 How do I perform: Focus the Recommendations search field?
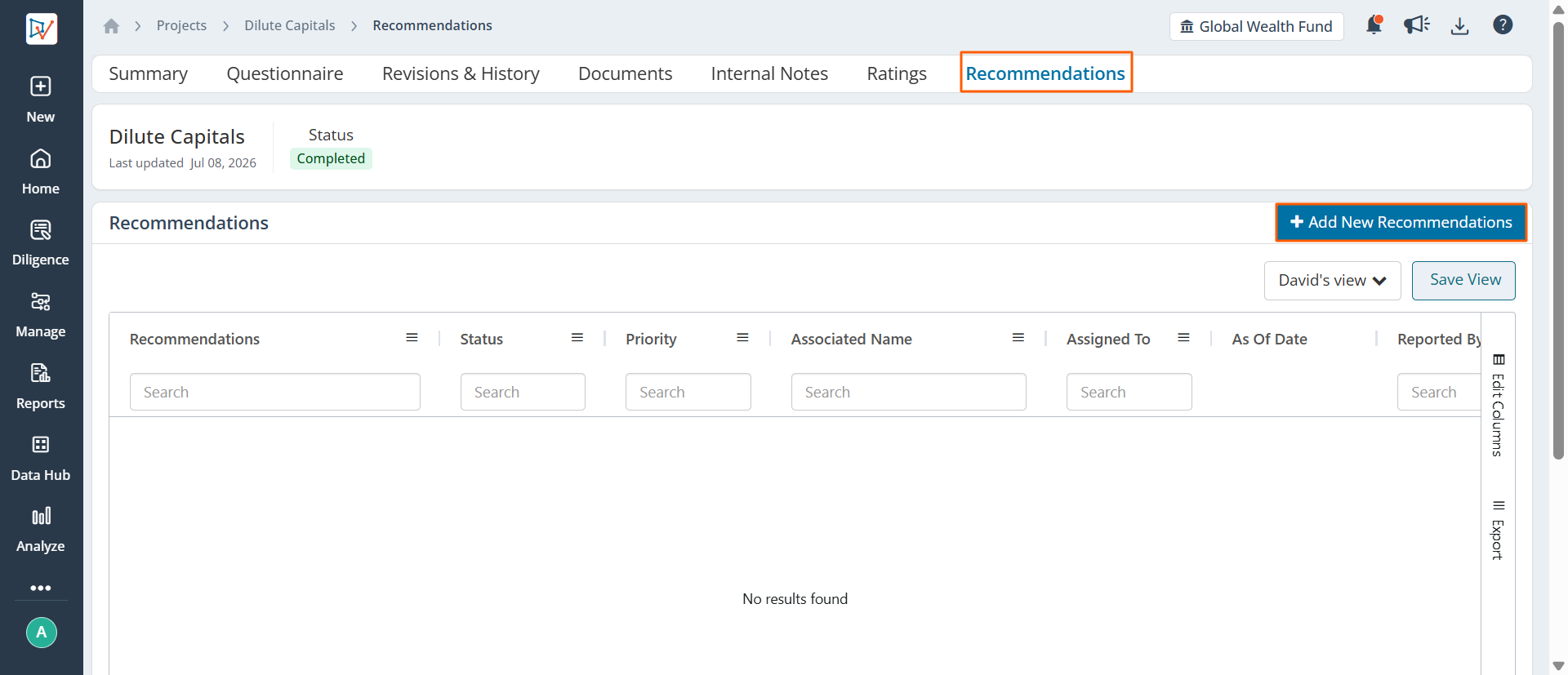click(275, 392)
